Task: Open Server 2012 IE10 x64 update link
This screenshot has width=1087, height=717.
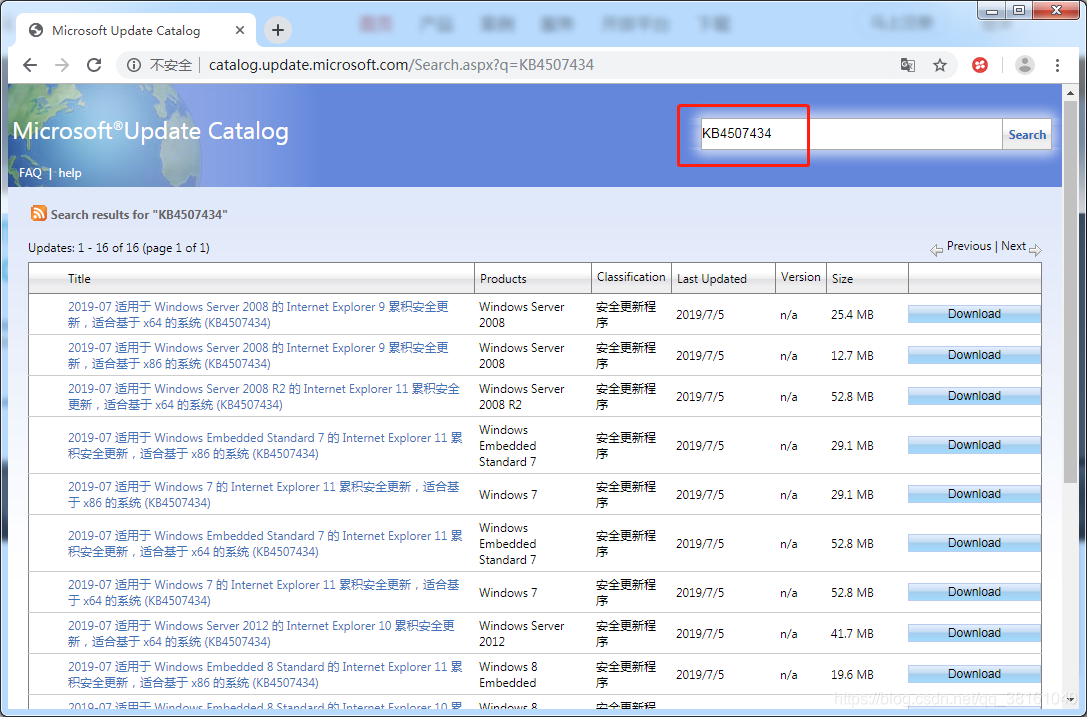Action: click(261, 634)
